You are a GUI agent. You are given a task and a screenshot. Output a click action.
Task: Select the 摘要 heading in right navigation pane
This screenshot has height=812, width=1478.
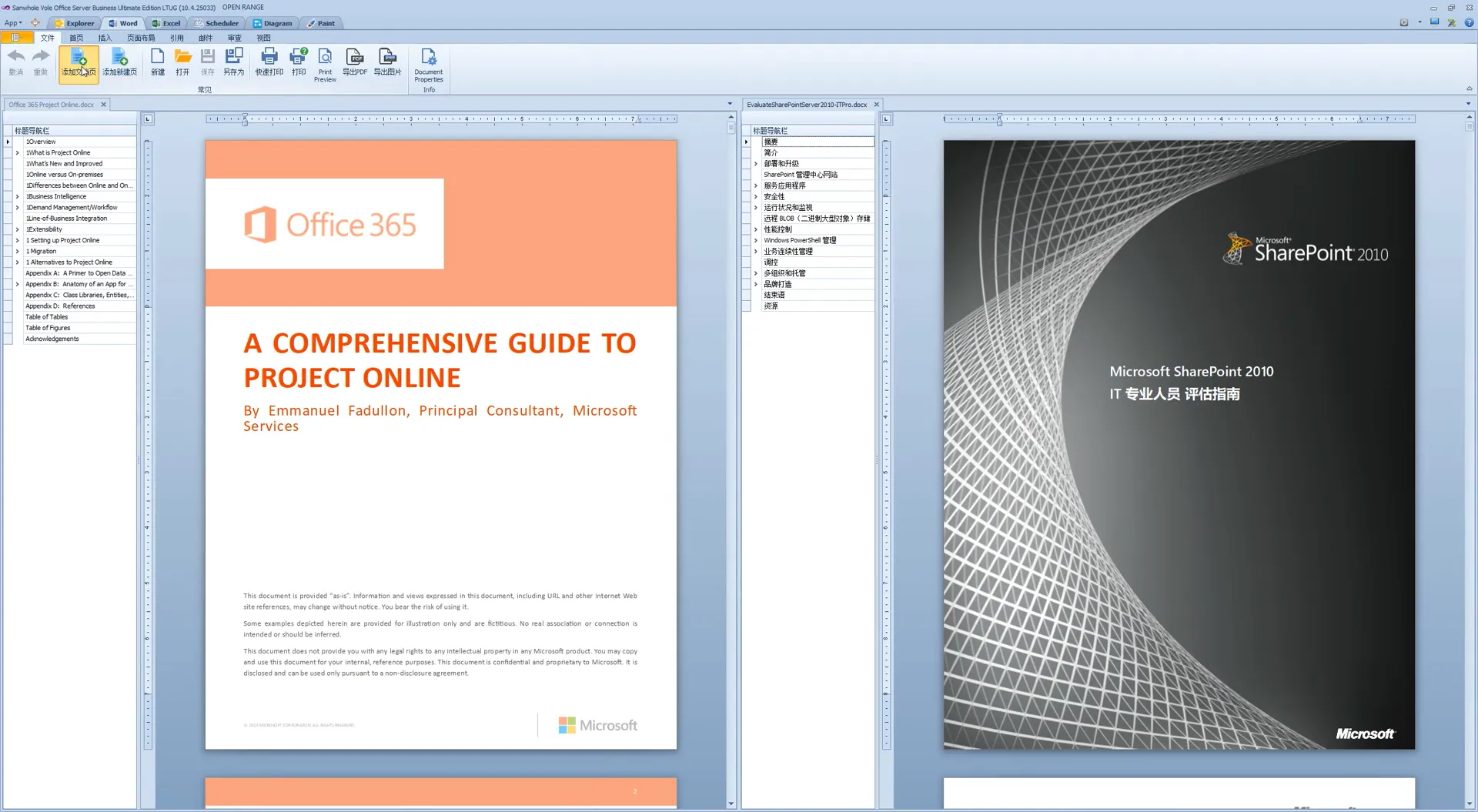tap(772, 142)
